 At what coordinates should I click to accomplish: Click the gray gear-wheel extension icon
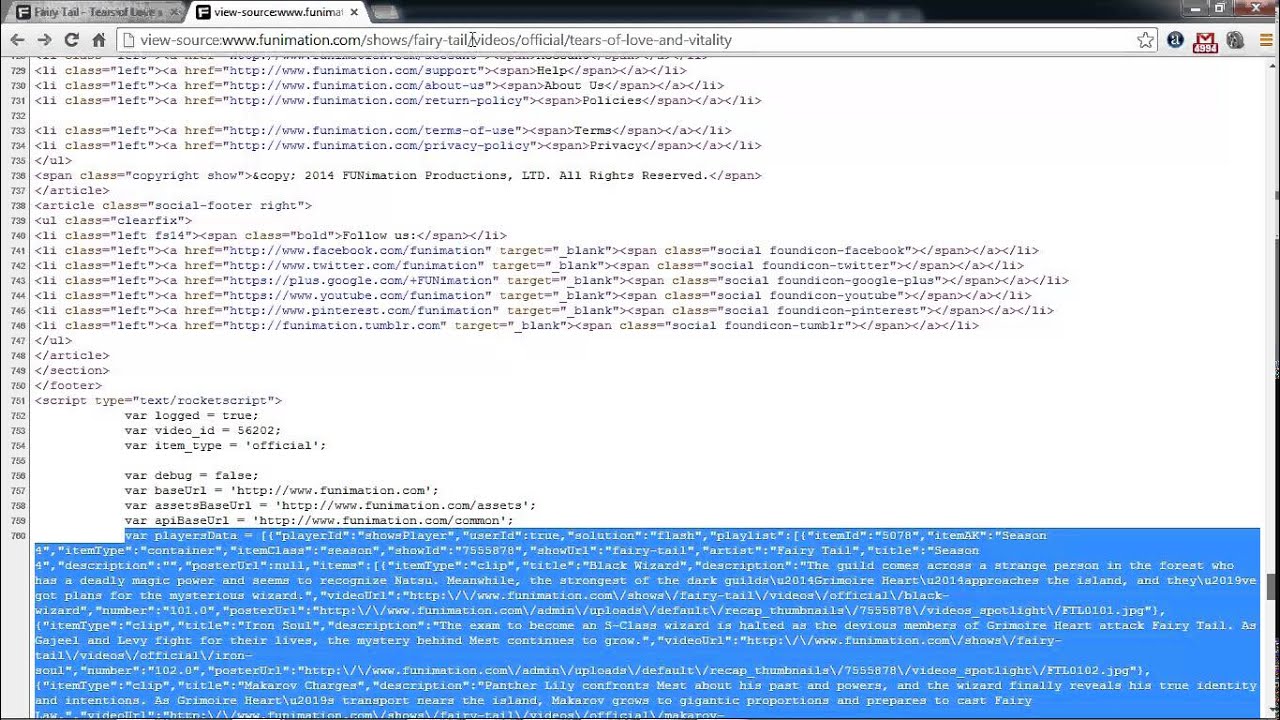point(1236,40)
